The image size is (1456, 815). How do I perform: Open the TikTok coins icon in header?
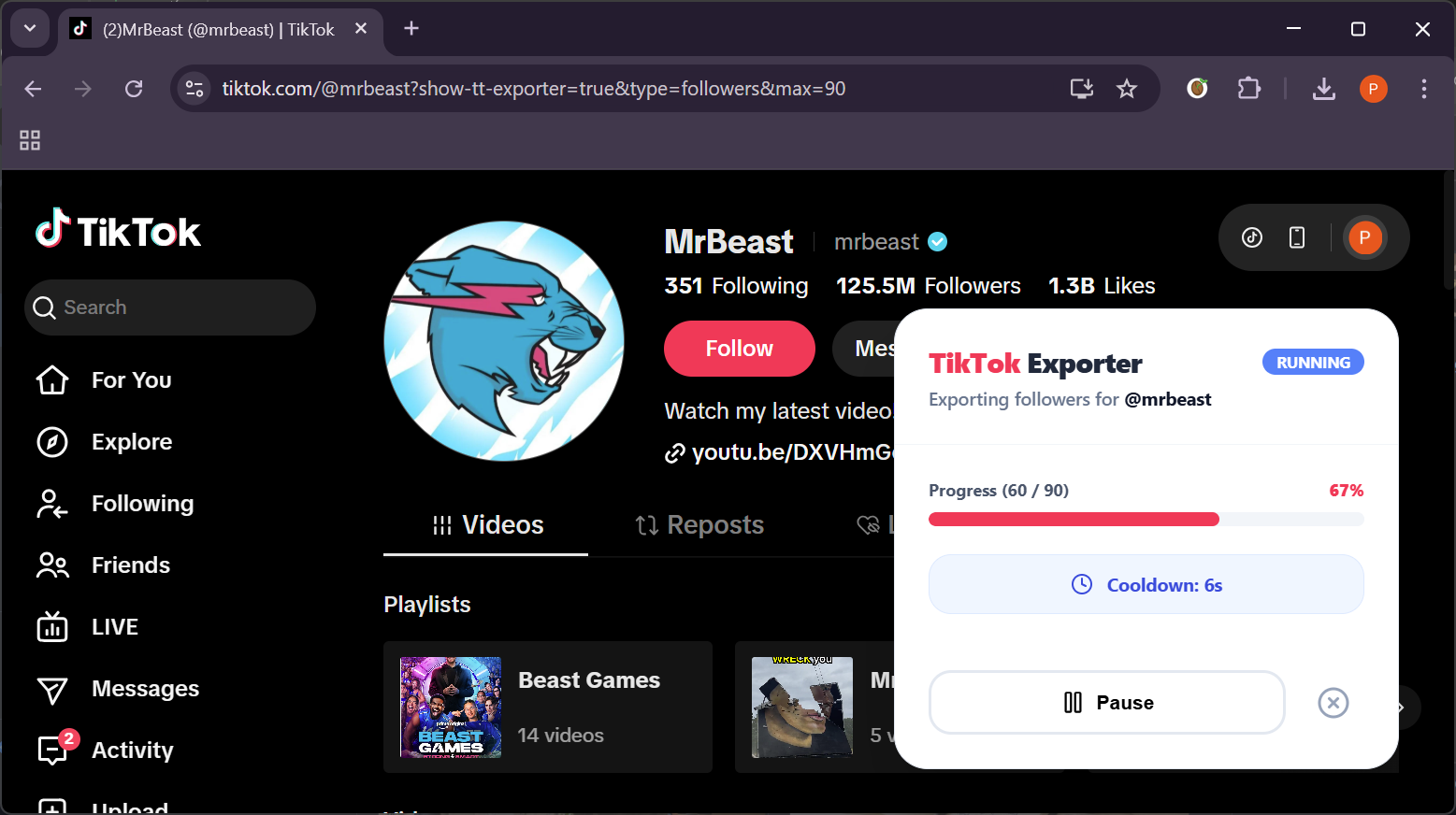click(x=1252, y=237)
